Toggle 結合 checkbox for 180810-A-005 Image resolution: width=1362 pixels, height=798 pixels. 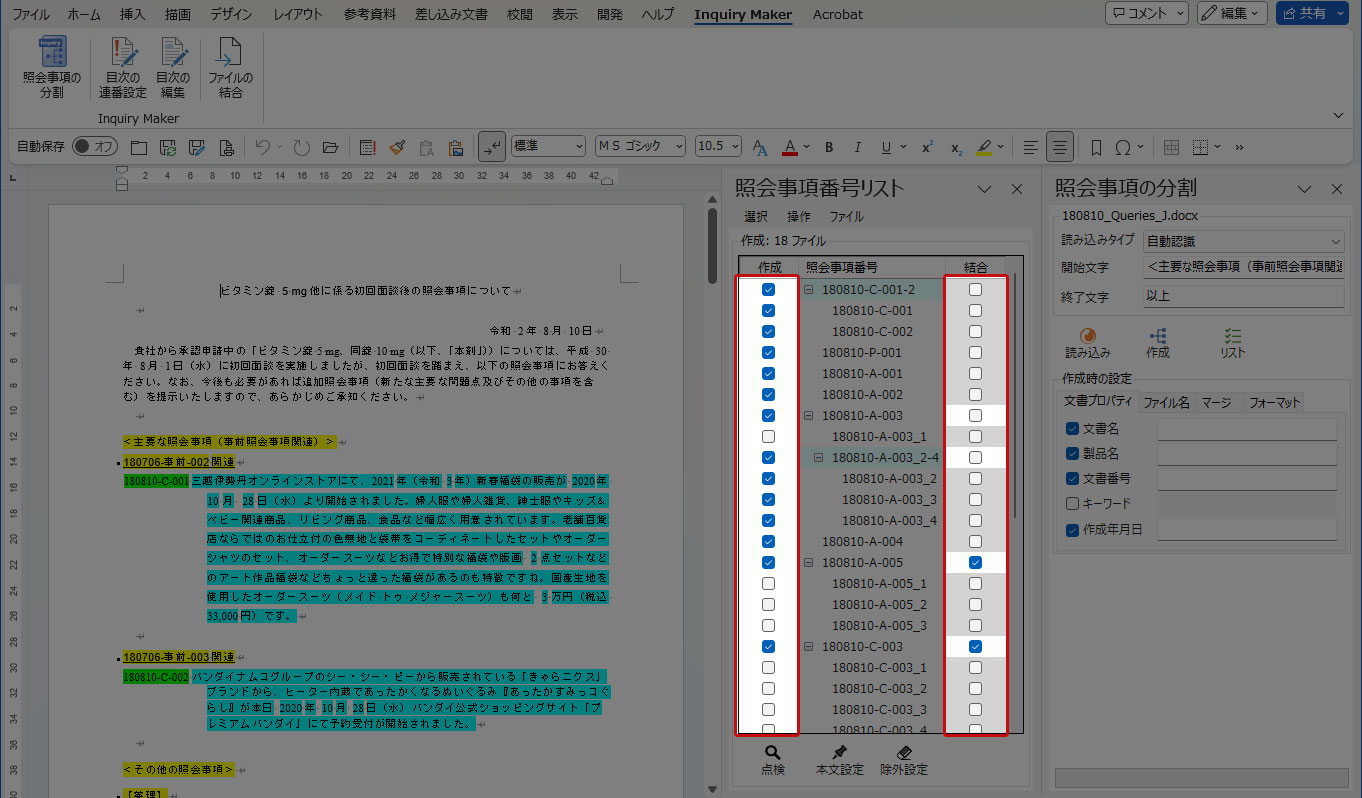coord(975,563)
